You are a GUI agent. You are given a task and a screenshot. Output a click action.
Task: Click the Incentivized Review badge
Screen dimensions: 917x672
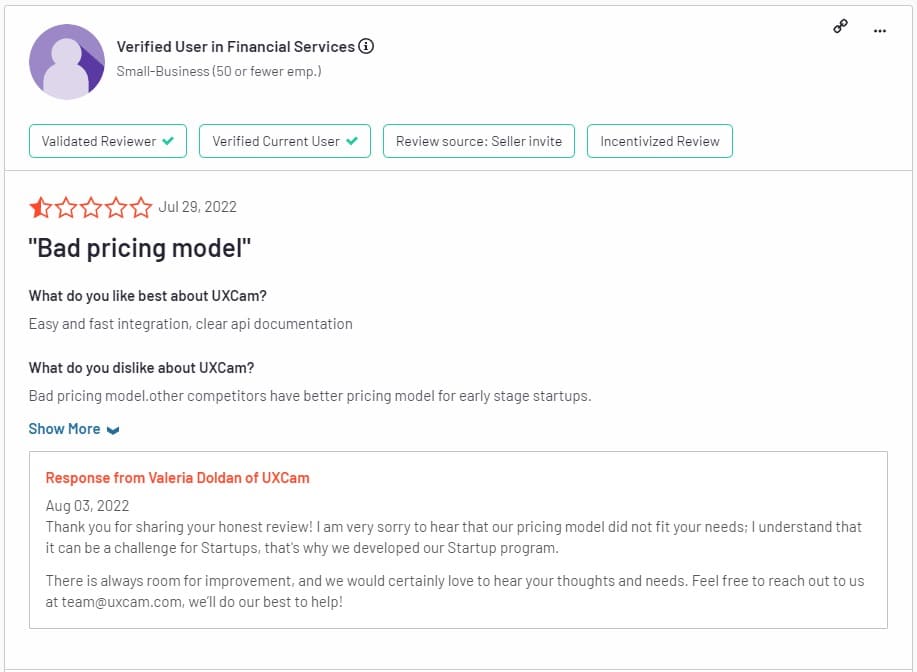point(660,141)
